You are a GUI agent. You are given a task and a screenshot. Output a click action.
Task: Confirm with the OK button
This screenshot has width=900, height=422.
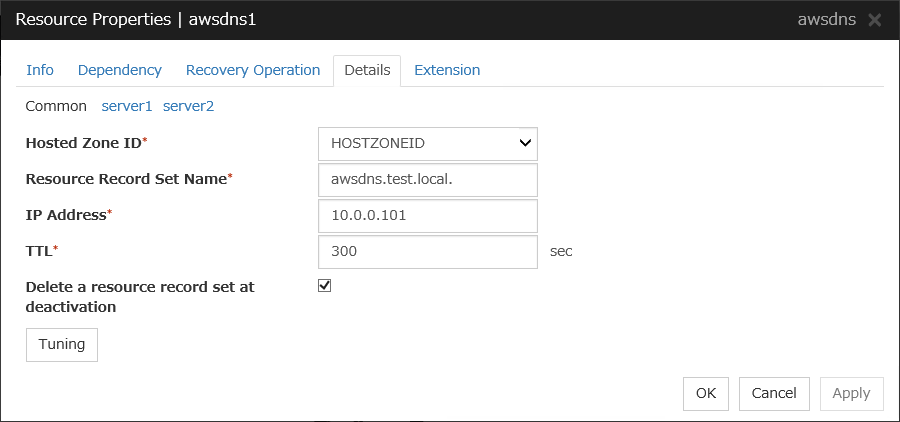tap(706, 393)
